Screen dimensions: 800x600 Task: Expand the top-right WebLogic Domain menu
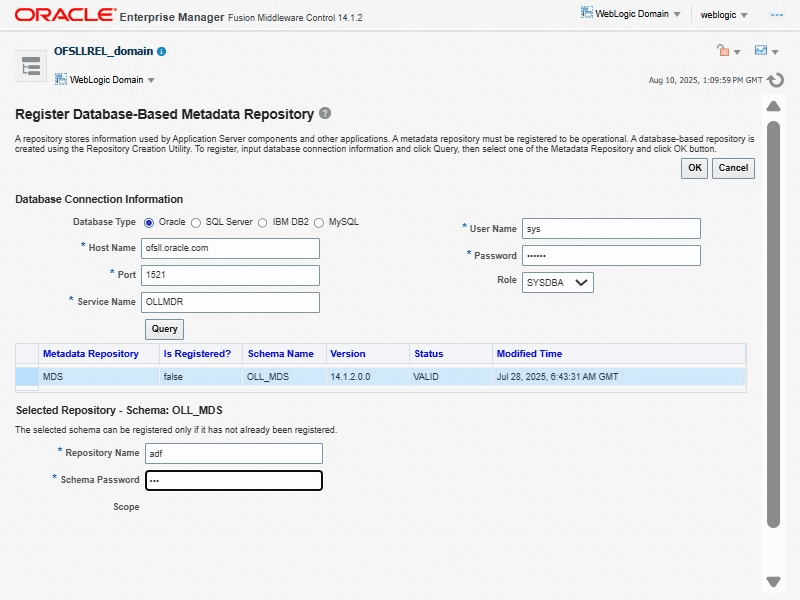click(x=677, y=14)
